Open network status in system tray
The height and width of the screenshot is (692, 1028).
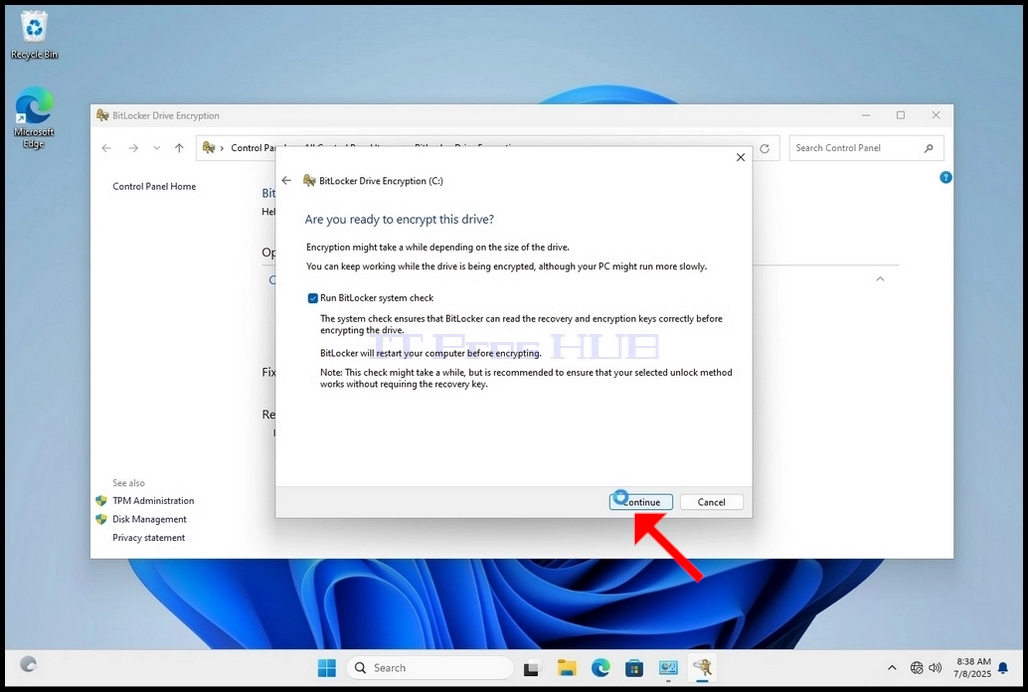click(917, 668)
